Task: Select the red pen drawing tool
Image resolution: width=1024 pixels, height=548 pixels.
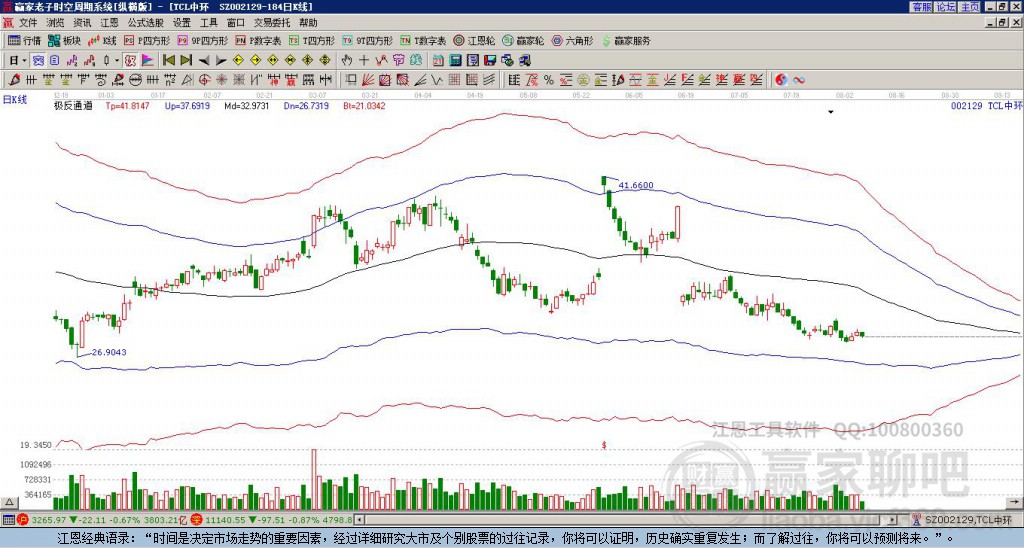Action: pyautogui.click(x=14, y=80)
